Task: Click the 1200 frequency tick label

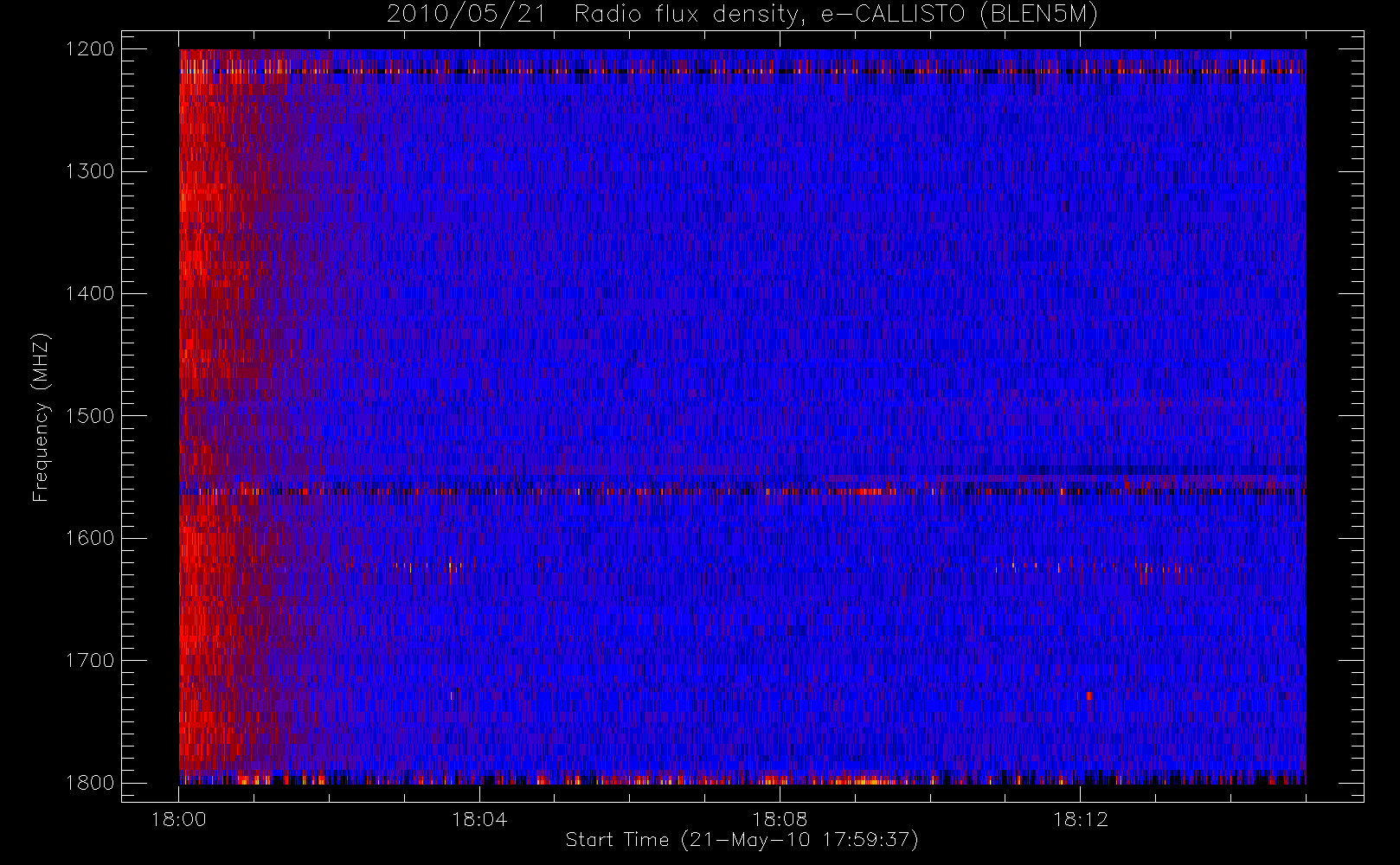Action: click(90, 49)
